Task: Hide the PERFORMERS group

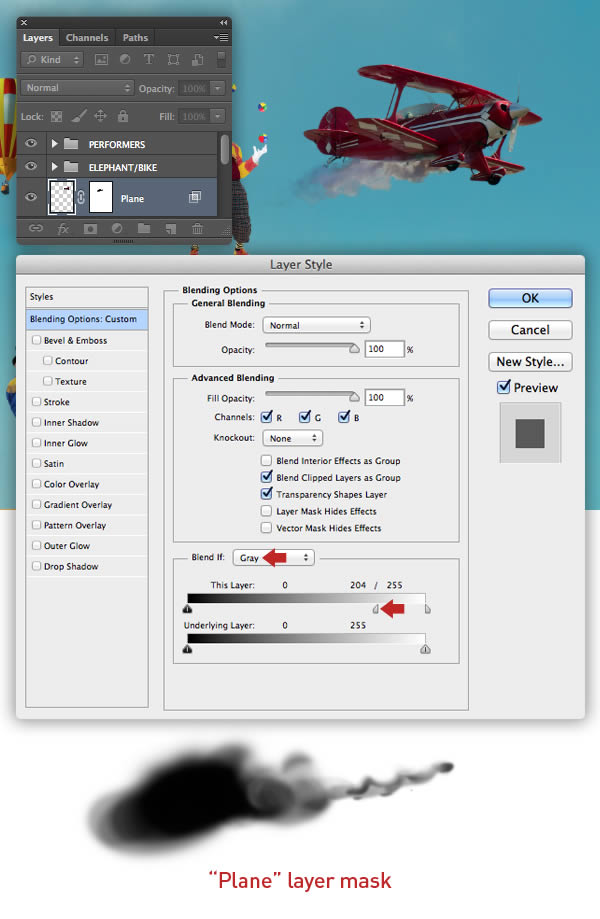Action: (x=30, y=144)
